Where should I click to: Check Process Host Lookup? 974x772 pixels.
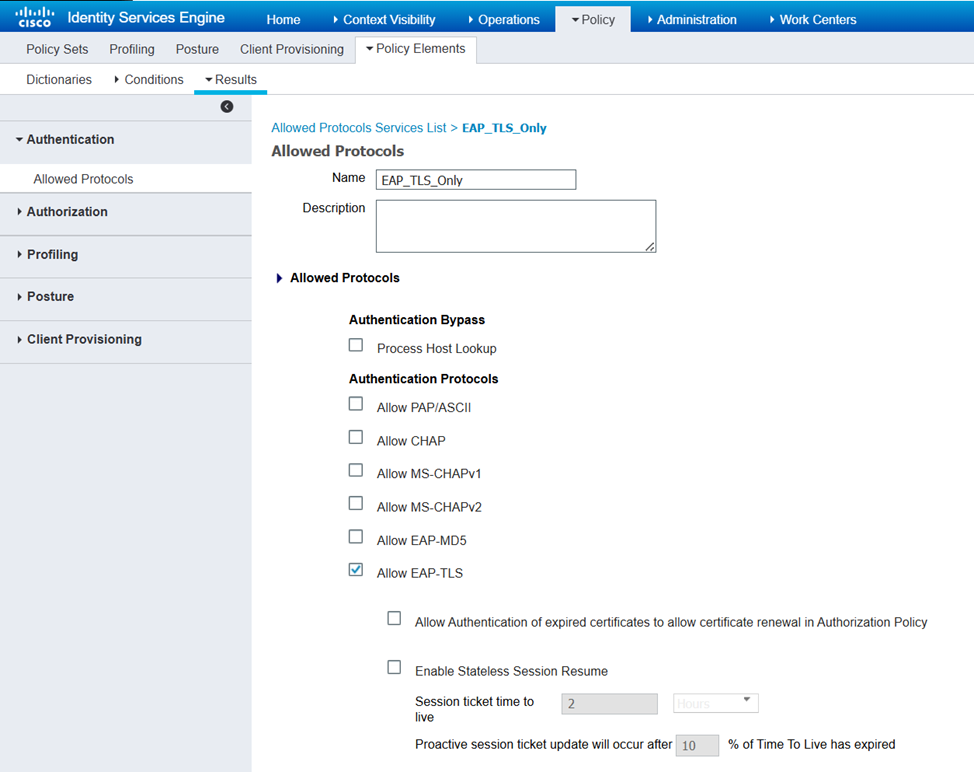coord(356,345)
